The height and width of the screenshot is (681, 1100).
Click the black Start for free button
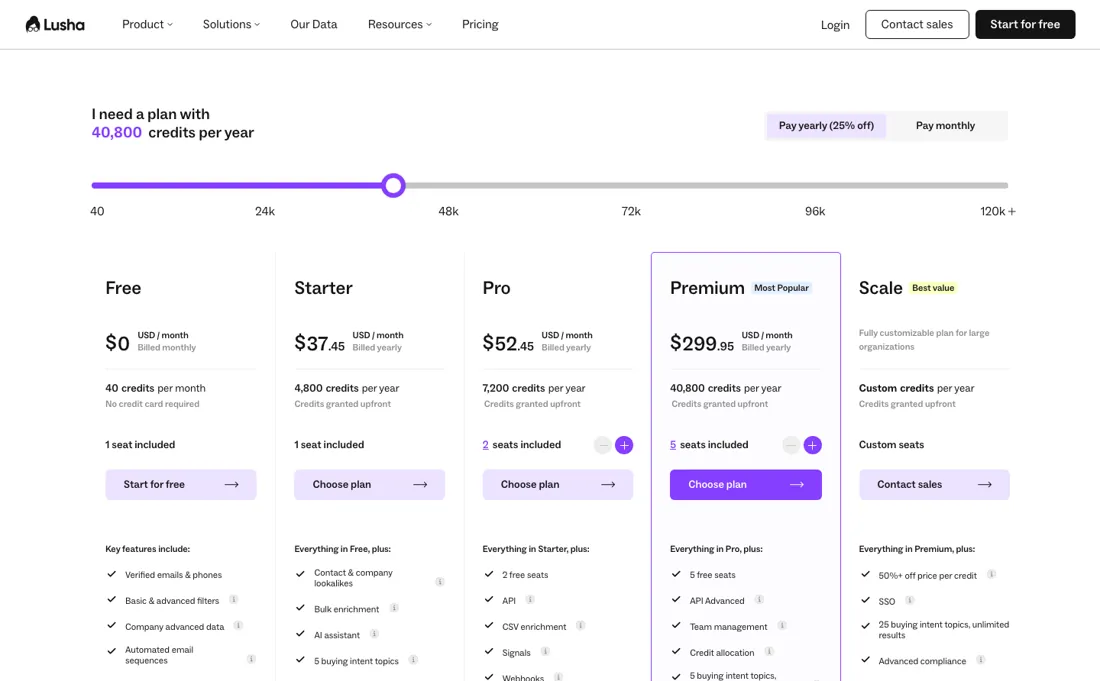click(1025, 25)
